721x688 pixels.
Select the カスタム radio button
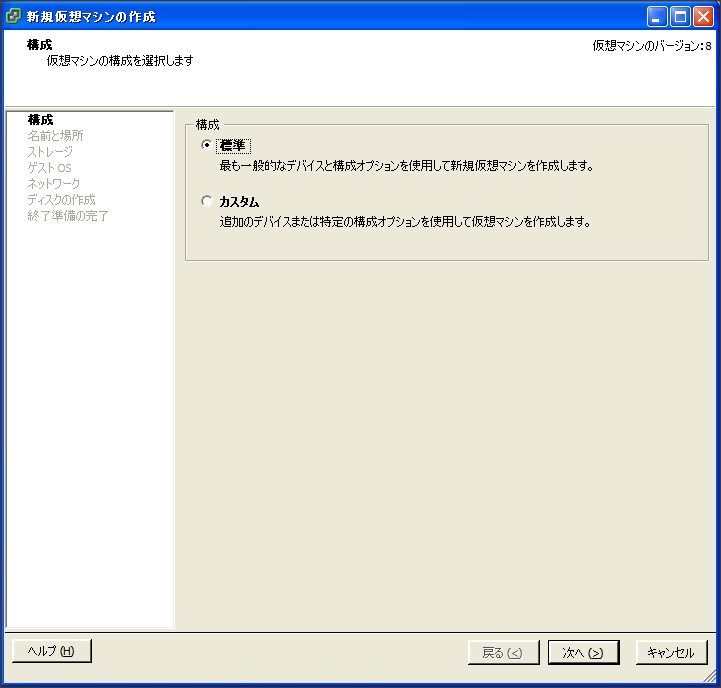pyautogui.click(x=207, y=201)
